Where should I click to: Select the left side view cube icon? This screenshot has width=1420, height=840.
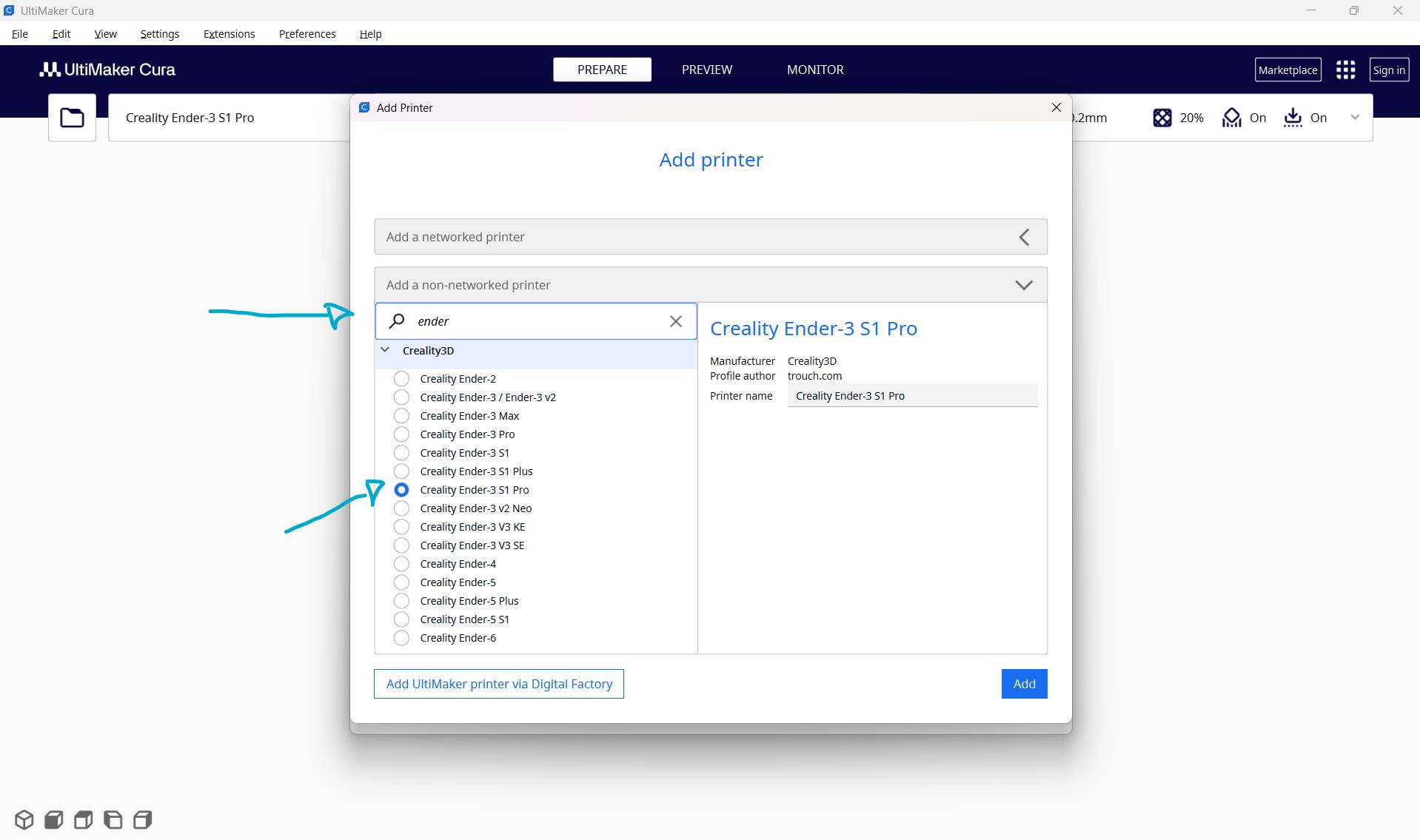(113, 820)
